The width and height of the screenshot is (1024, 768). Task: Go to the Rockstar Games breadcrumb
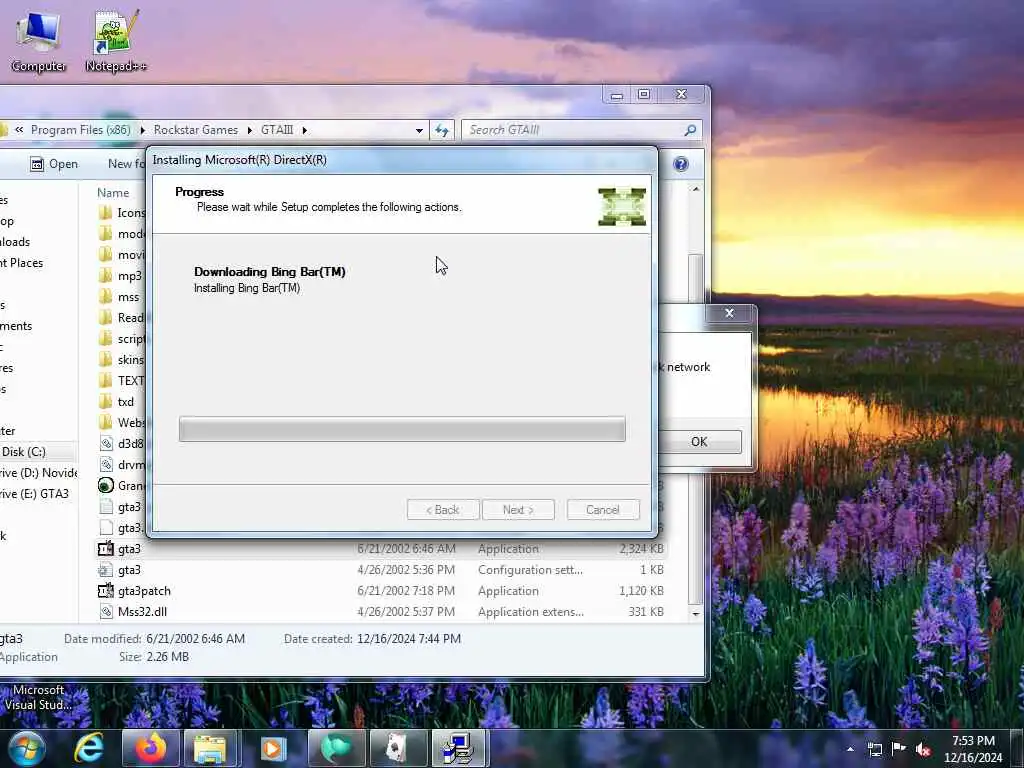(195, 130)
